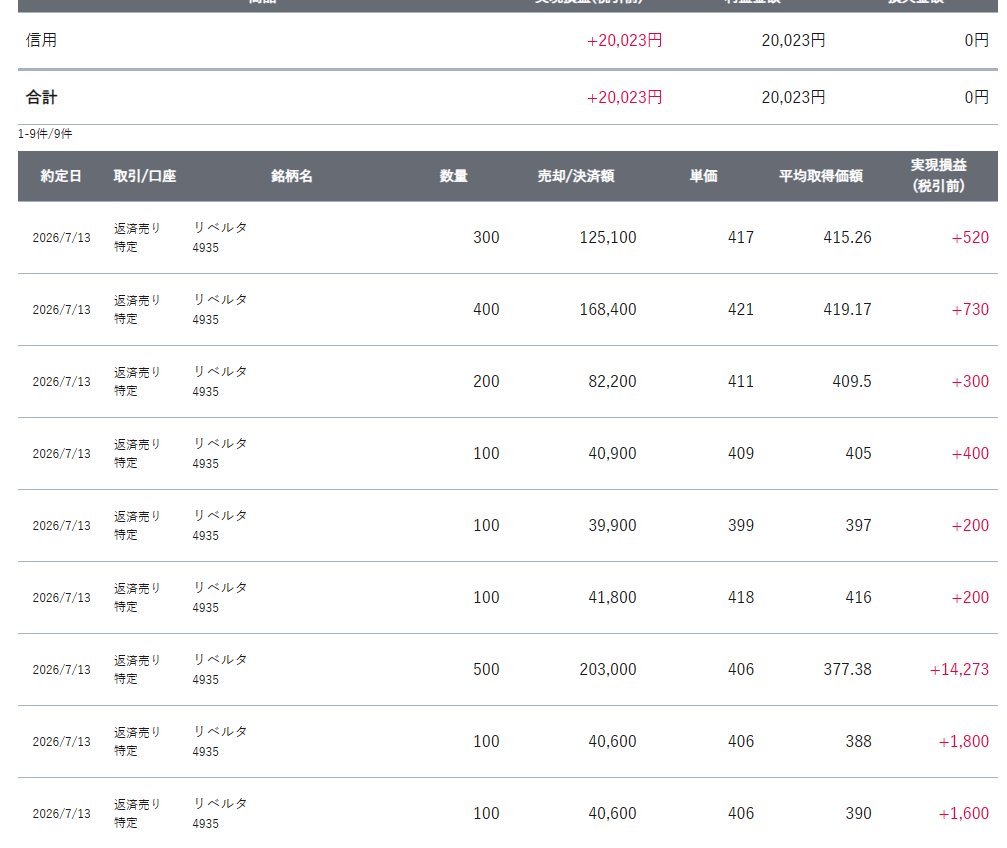Click the 2026/7/13 date in the +300 row
The image size is (1007, 848).
62,382
